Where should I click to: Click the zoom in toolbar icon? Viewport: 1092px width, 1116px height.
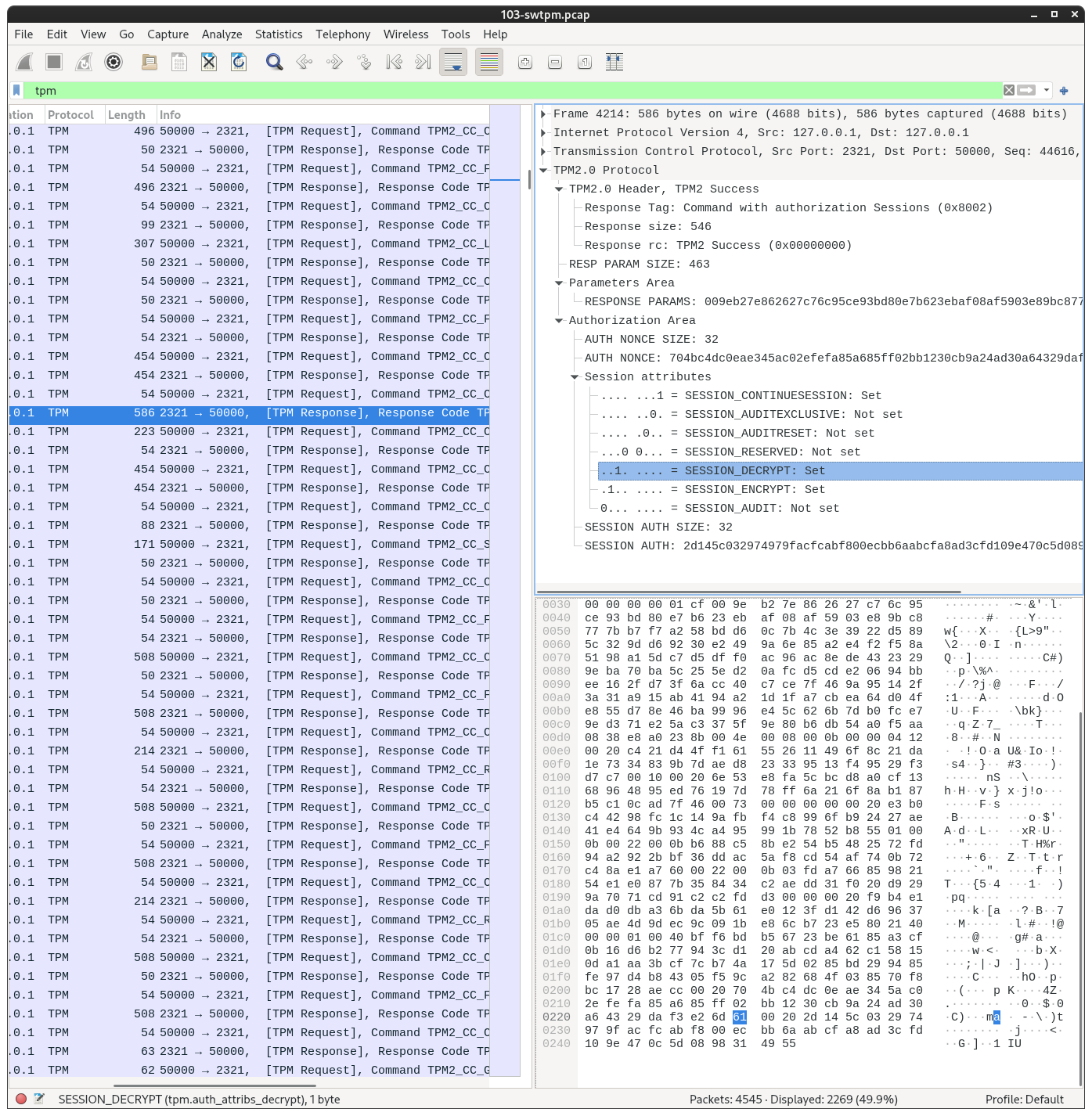(525, 62)
